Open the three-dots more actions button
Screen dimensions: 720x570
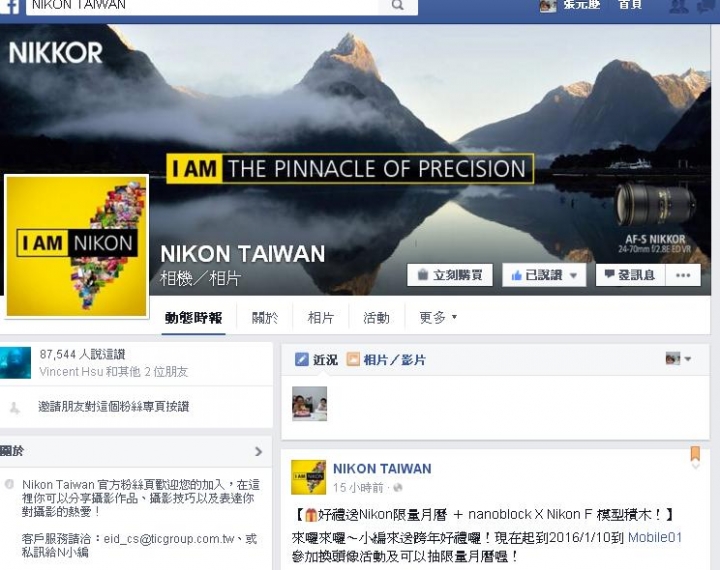(683, 275)
